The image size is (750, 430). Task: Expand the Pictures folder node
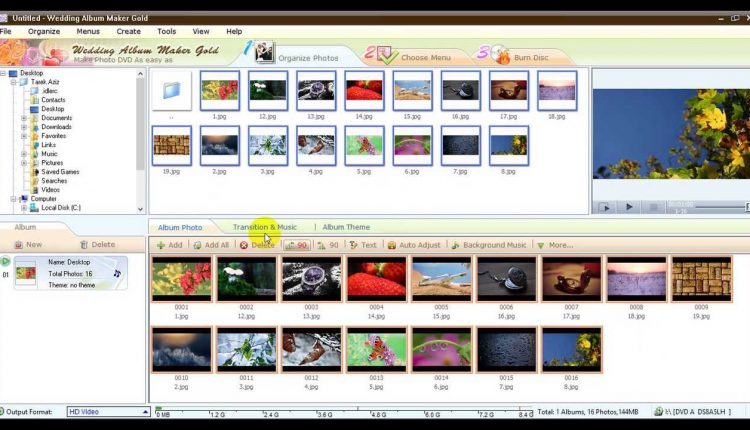(x=24, y=163)
